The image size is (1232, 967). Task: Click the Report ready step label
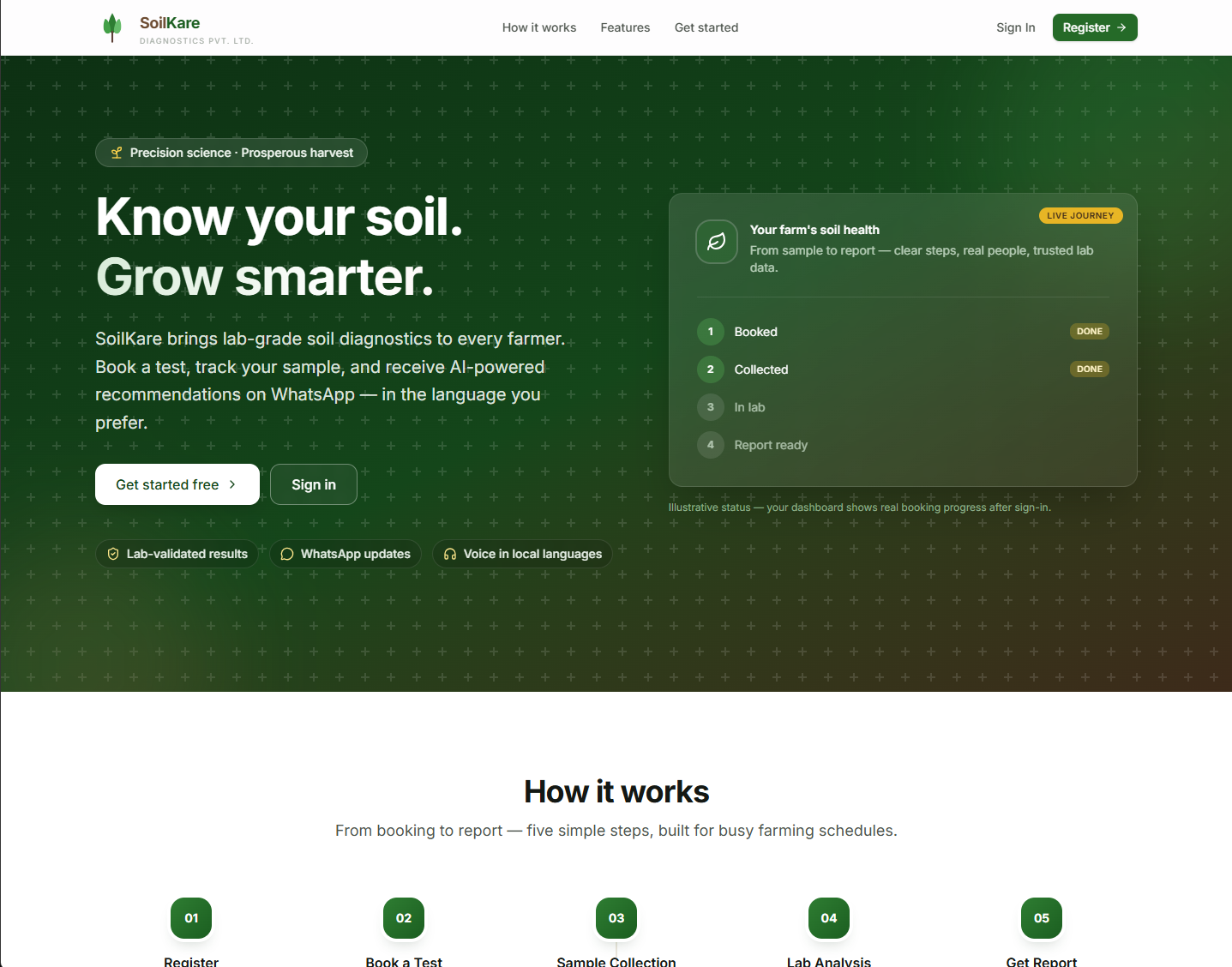pos(771,445)
